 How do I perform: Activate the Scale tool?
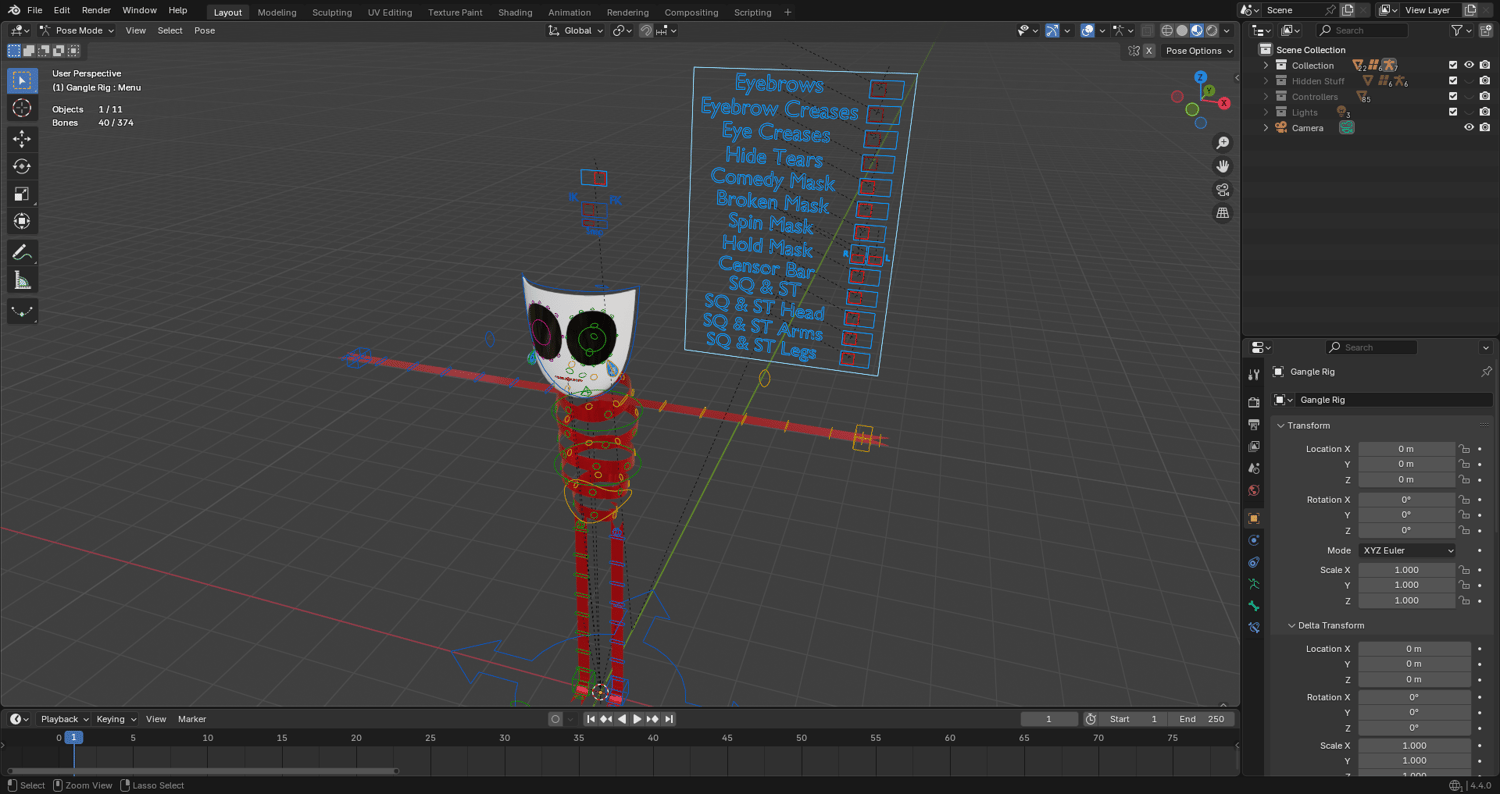[x=22, y=194]
